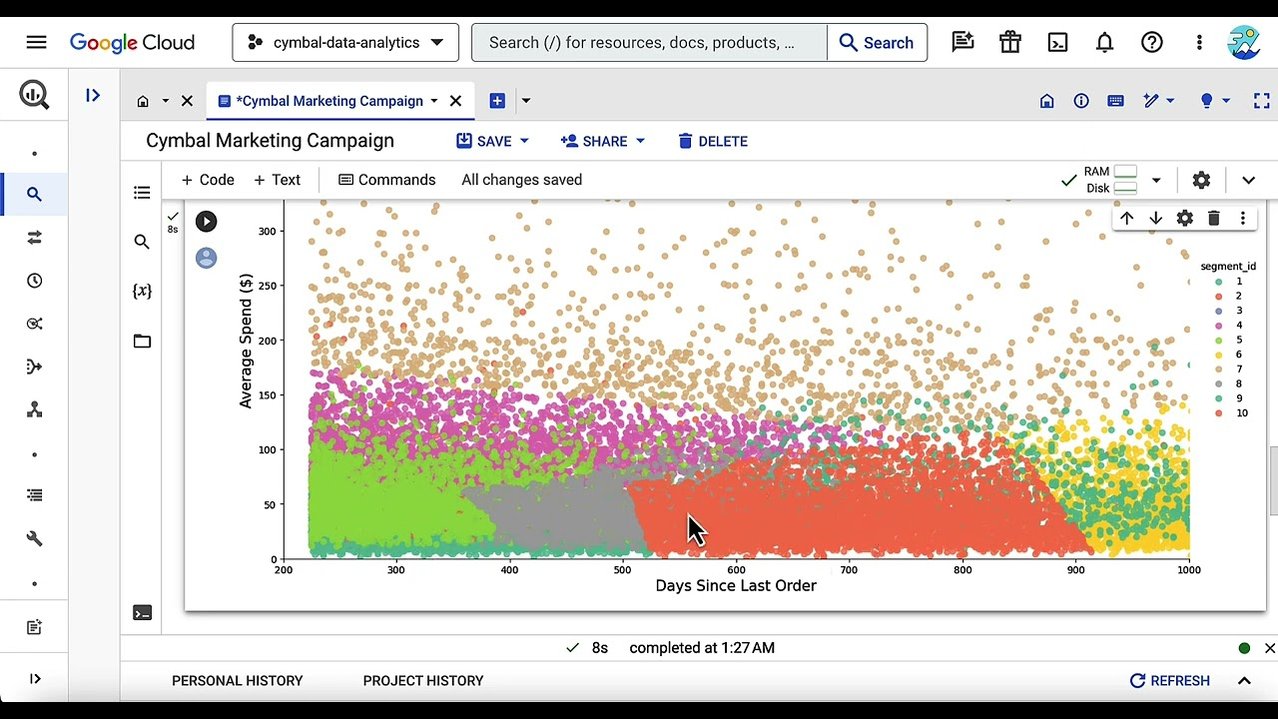Select the Cymbal Marketing Campaign notebook tab
The image size is (1278, 719).
tap(330, 100)
